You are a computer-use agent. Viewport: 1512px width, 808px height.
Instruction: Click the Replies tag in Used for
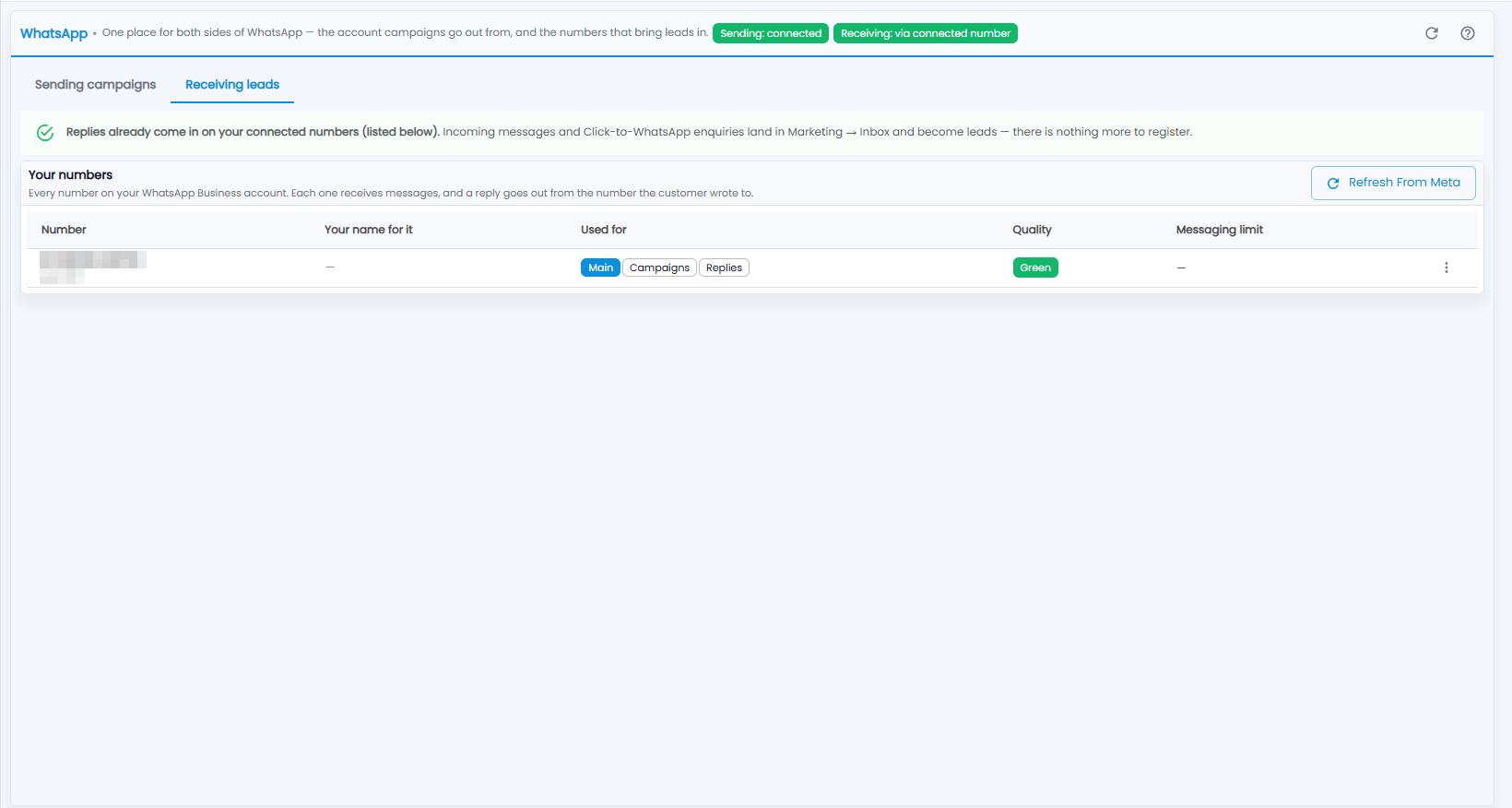point(724,267)
